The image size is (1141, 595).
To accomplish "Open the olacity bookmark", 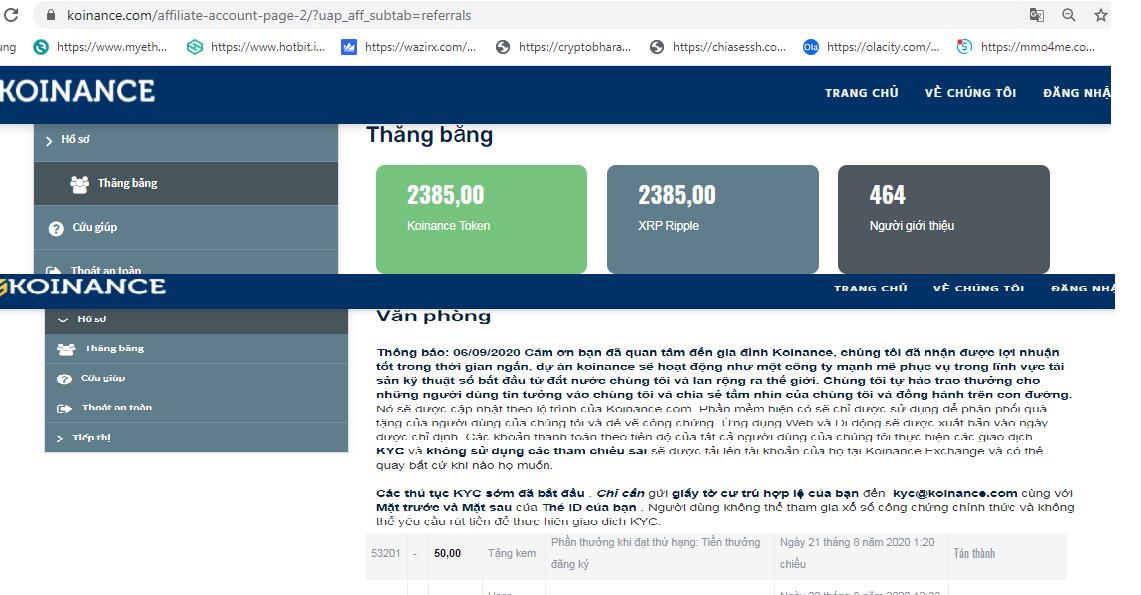I will coord(871,47).
